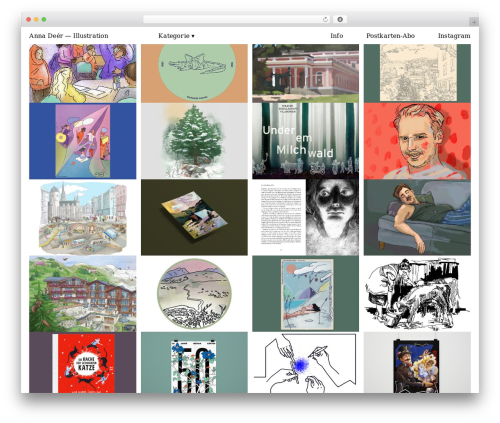Open the green circle crocodile outline thumbnail
This screenshot has height=423, width=500.
194,73
